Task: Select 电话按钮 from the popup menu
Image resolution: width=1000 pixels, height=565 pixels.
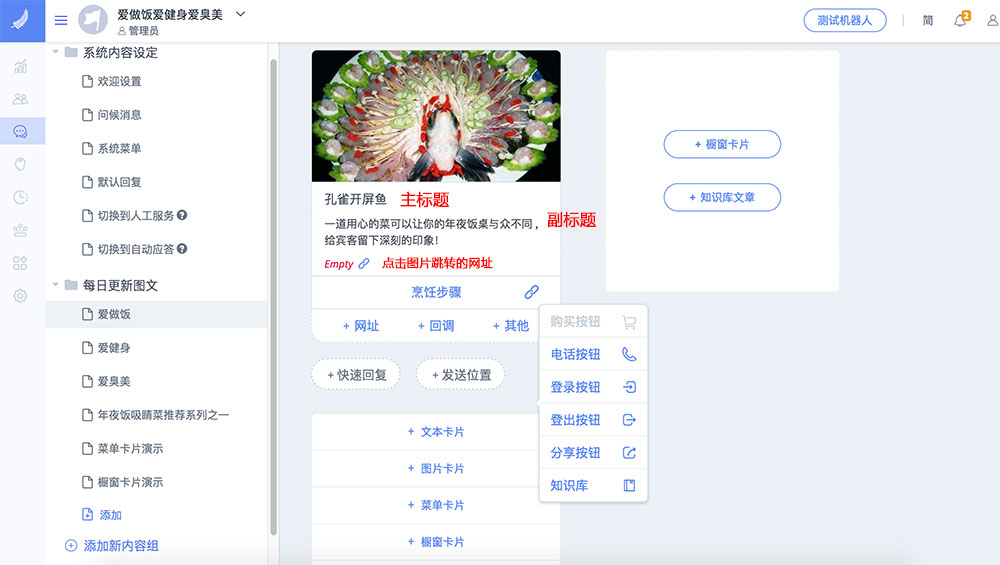Action: coord(593,355)
